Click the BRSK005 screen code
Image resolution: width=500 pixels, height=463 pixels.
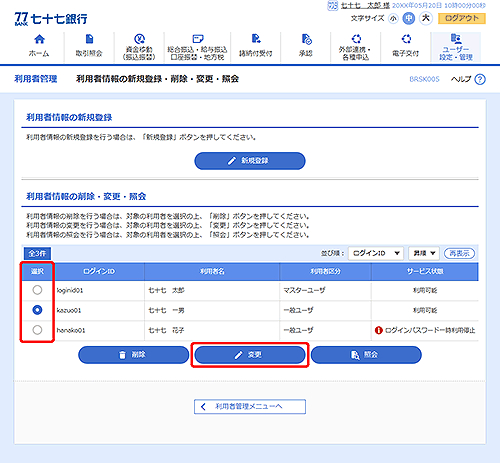click(x=424, y=79)
